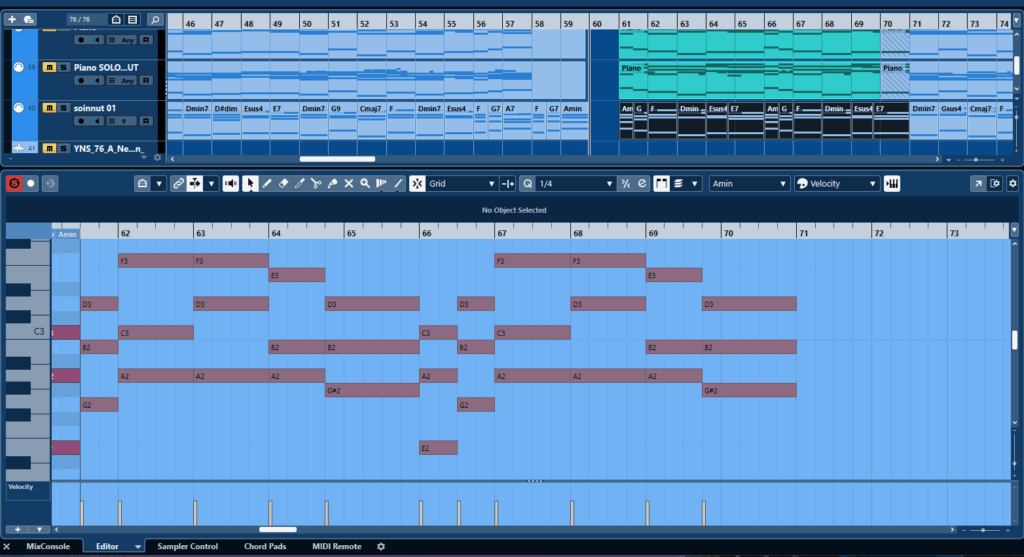Select the Erase tool

click(x=283, y=184)
